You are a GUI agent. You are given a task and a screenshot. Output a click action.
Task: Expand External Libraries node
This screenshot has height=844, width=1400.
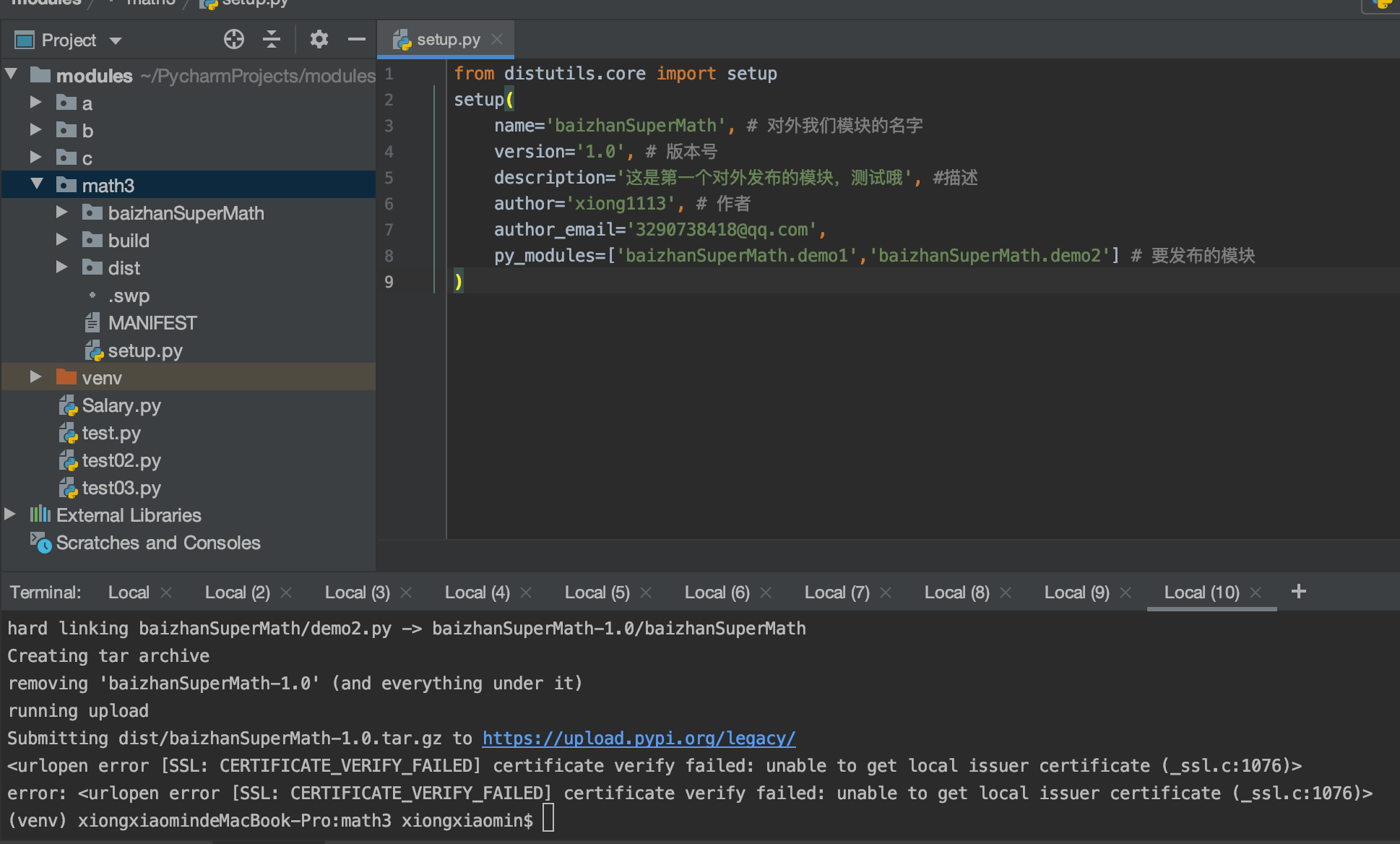coord(10,514)
